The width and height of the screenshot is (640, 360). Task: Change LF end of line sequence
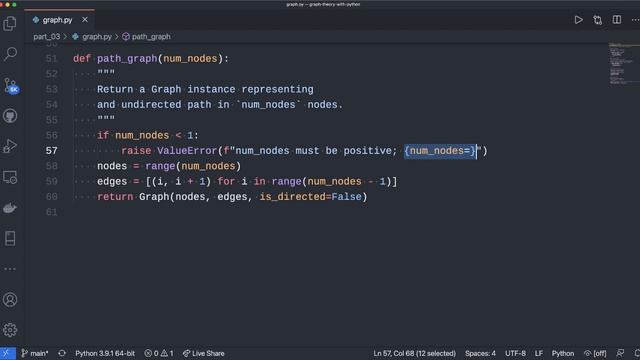pyautogui.click(x=539, y=353)
